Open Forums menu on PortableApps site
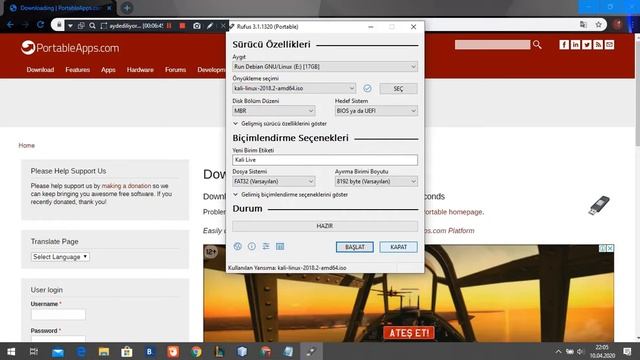The image size is (640, 360). [x=176, y=70]
